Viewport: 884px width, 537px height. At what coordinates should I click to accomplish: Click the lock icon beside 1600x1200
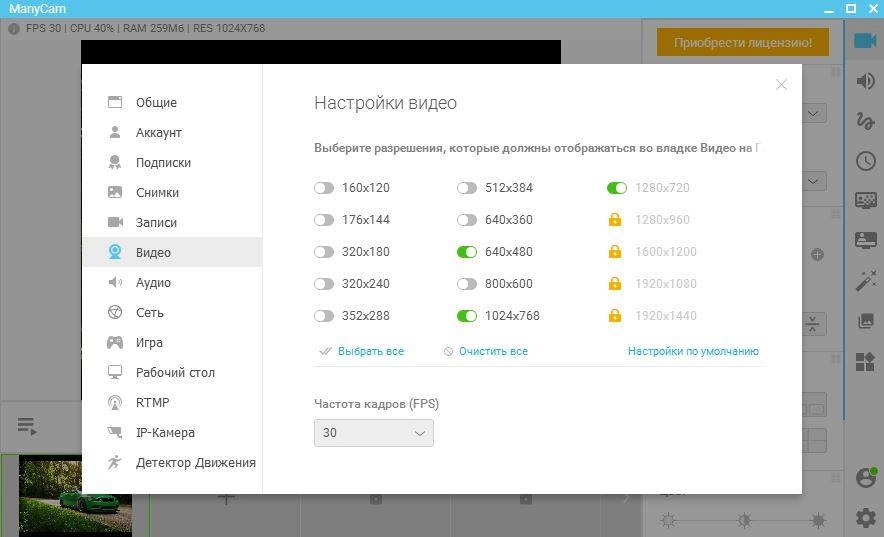[615, 252]
